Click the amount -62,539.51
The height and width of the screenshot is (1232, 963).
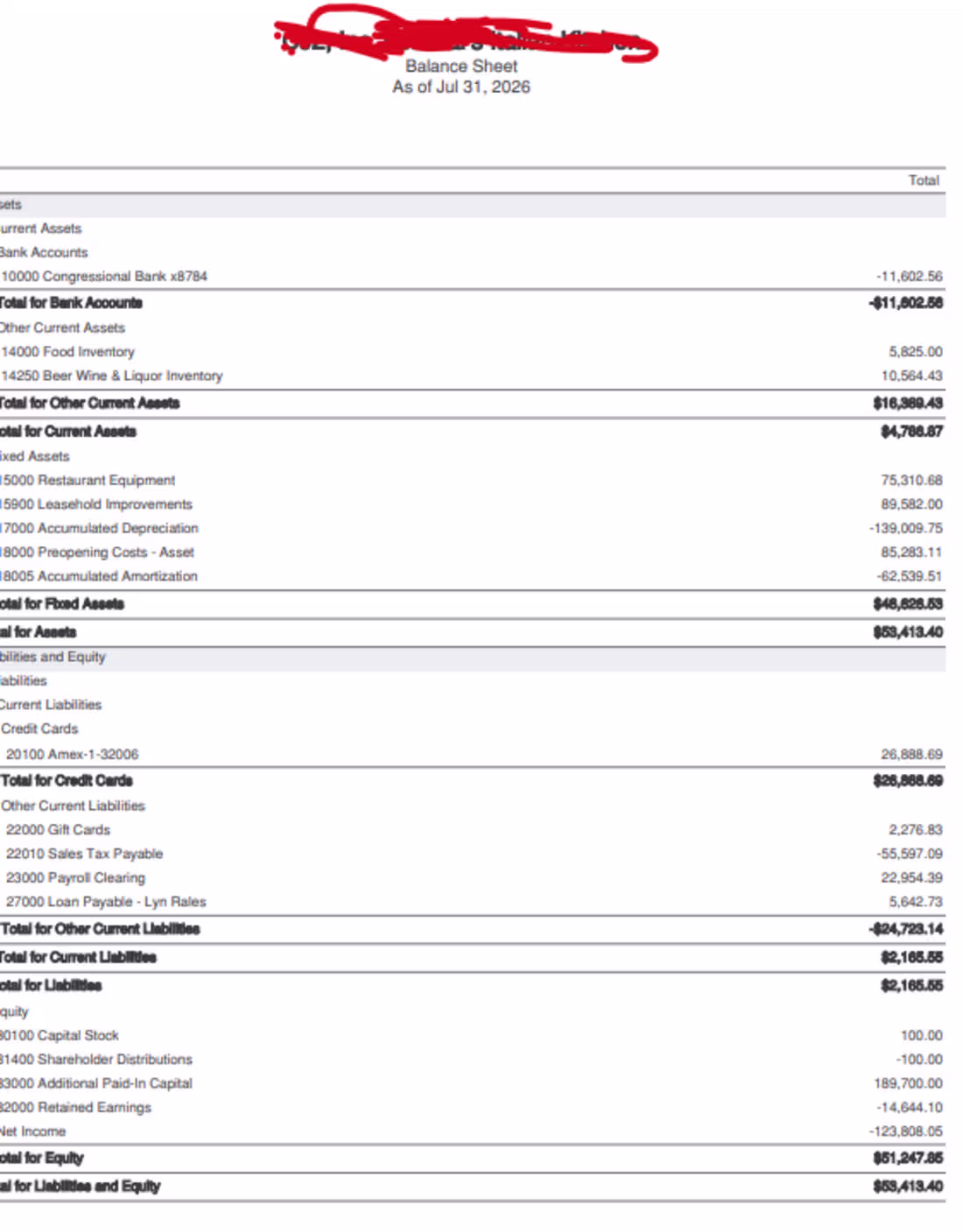(x=910, y=576)
